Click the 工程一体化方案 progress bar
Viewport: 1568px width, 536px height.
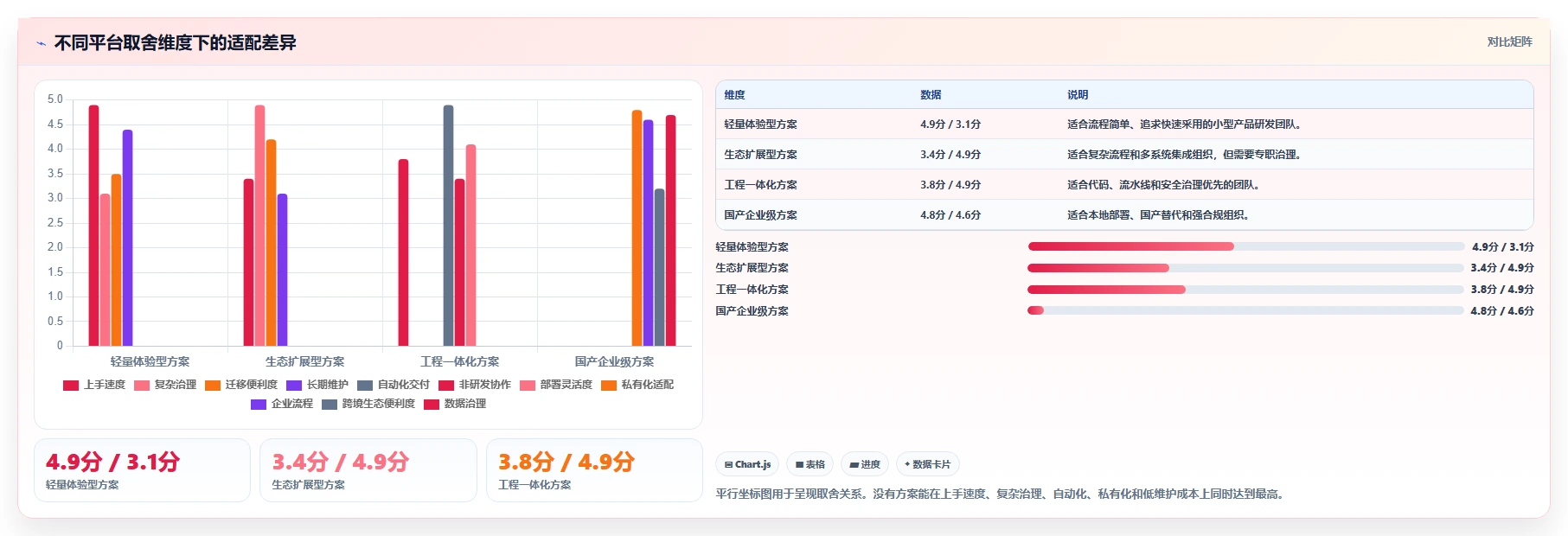pyautogui.click(x=1245, y=290)
